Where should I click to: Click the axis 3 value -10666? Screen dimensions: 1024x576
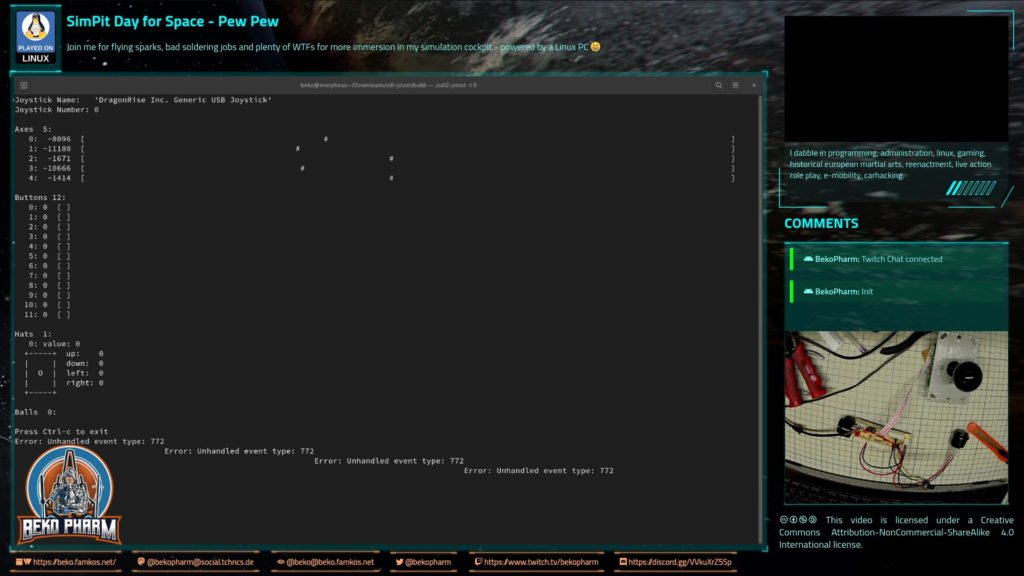pos(57,168)
